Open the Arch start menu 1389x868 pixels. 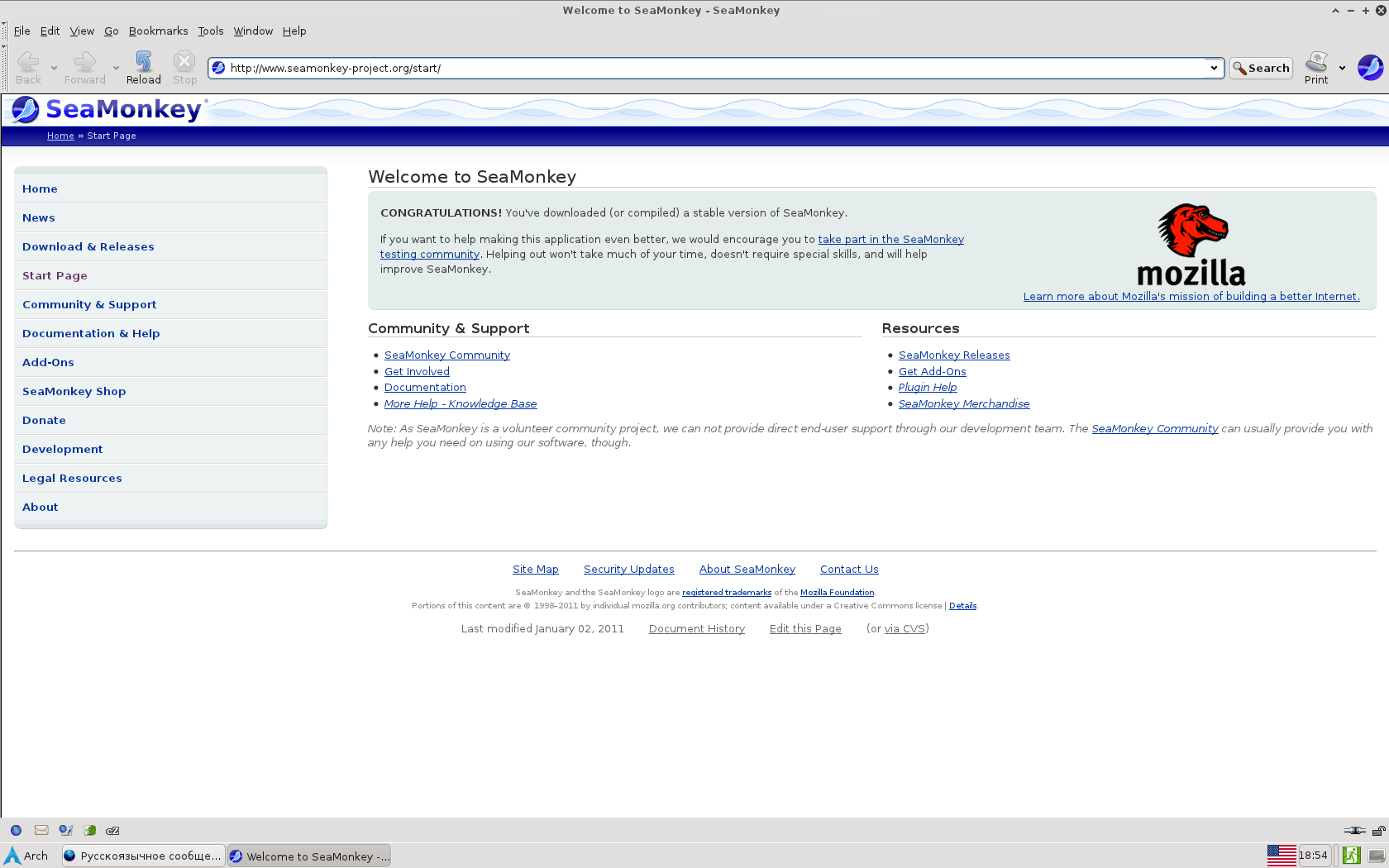point(26,856)
